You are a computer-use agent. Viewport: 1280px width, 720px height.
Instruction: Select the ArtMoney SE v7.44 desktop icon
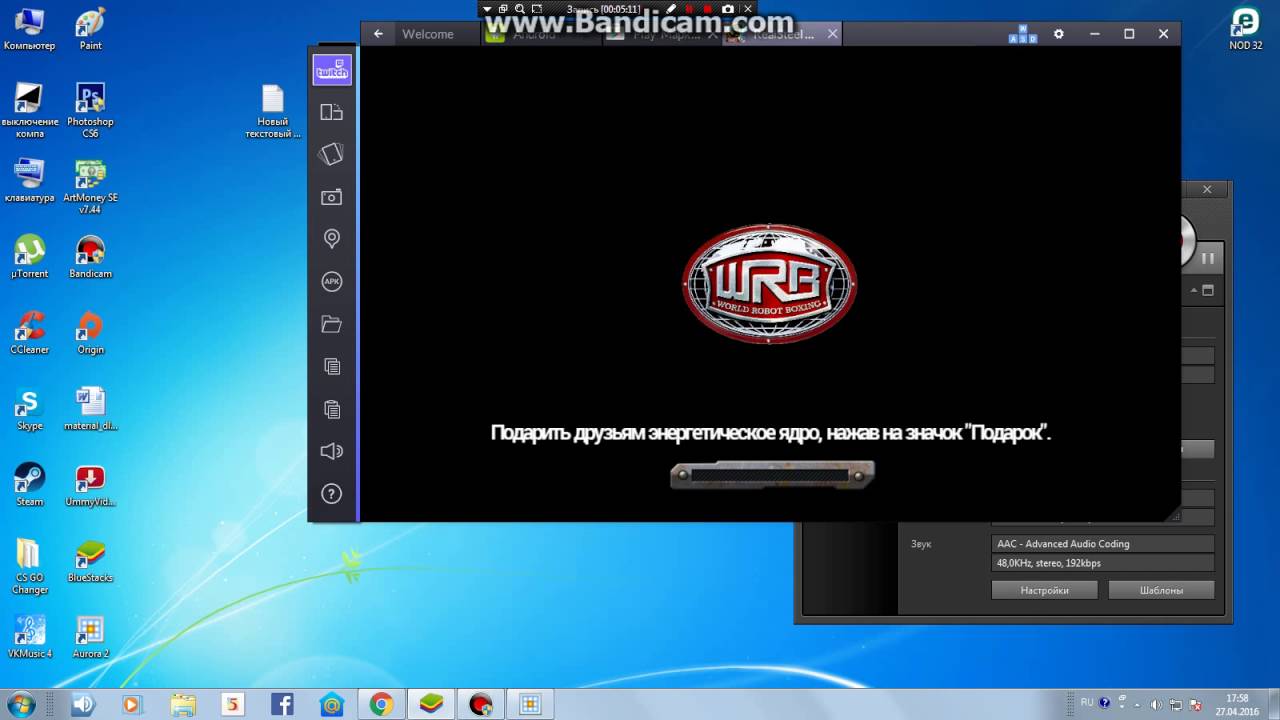coord(90,187)
